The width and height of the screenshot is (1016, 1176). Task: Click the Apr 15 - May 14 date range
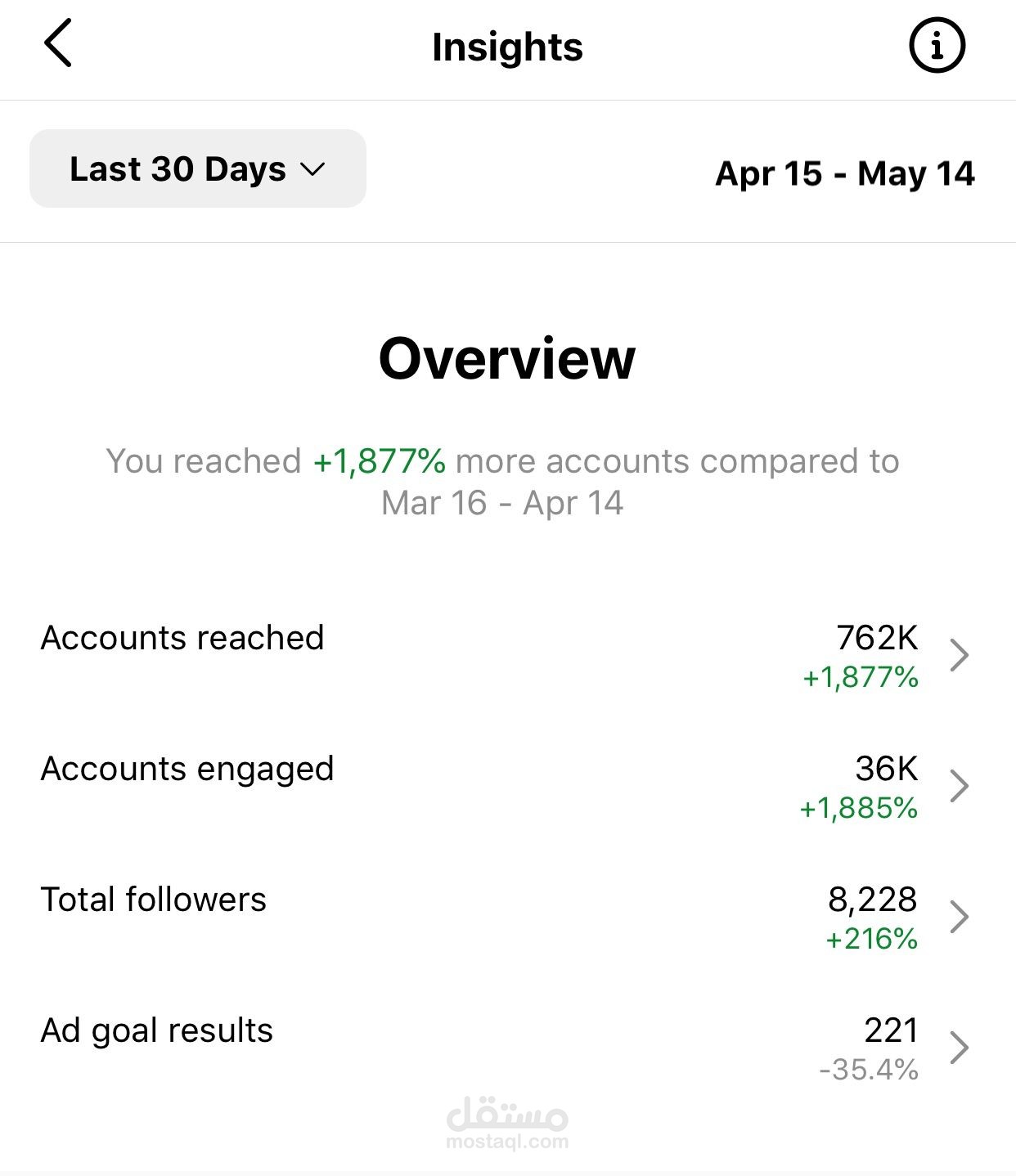tap(845, 173)
